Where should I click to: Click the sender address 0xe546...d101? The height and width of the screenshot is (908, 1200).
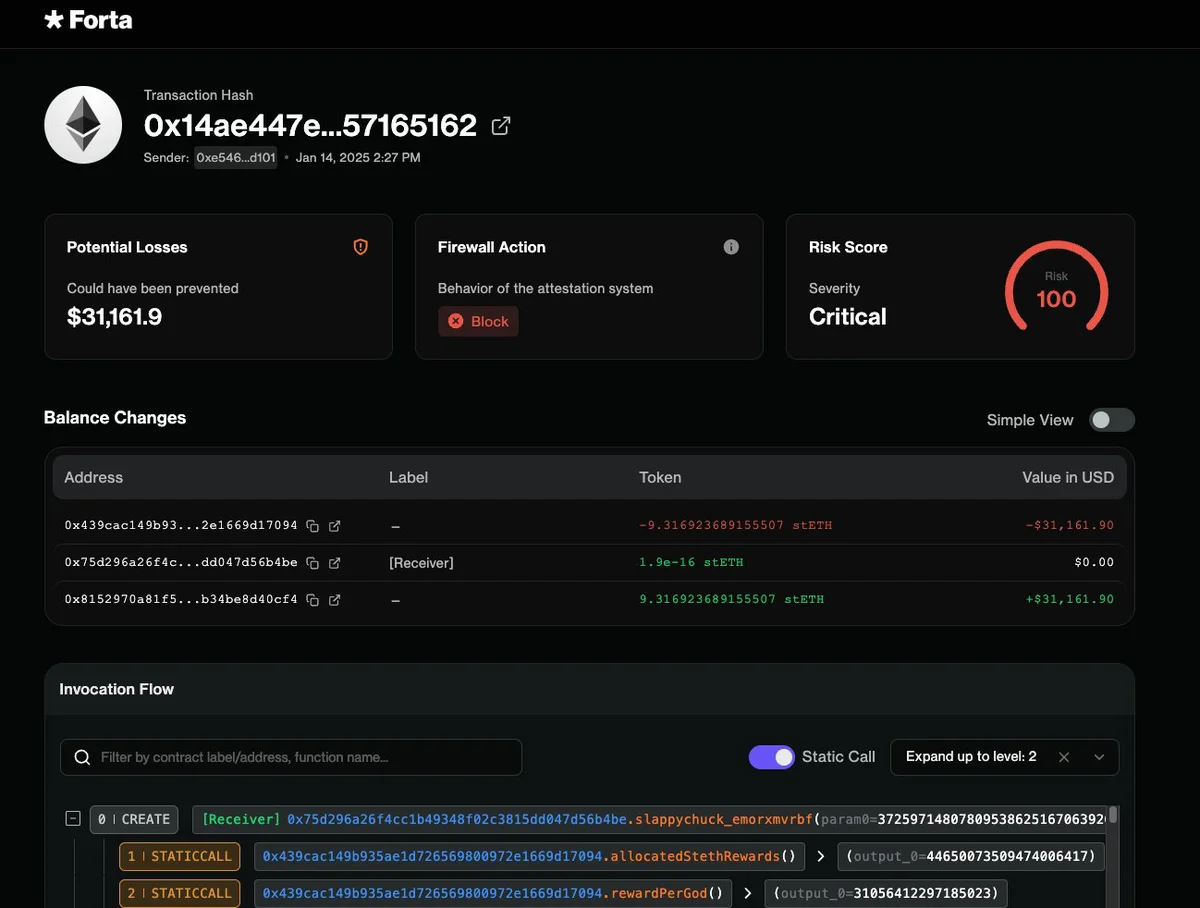click(235, 158)
